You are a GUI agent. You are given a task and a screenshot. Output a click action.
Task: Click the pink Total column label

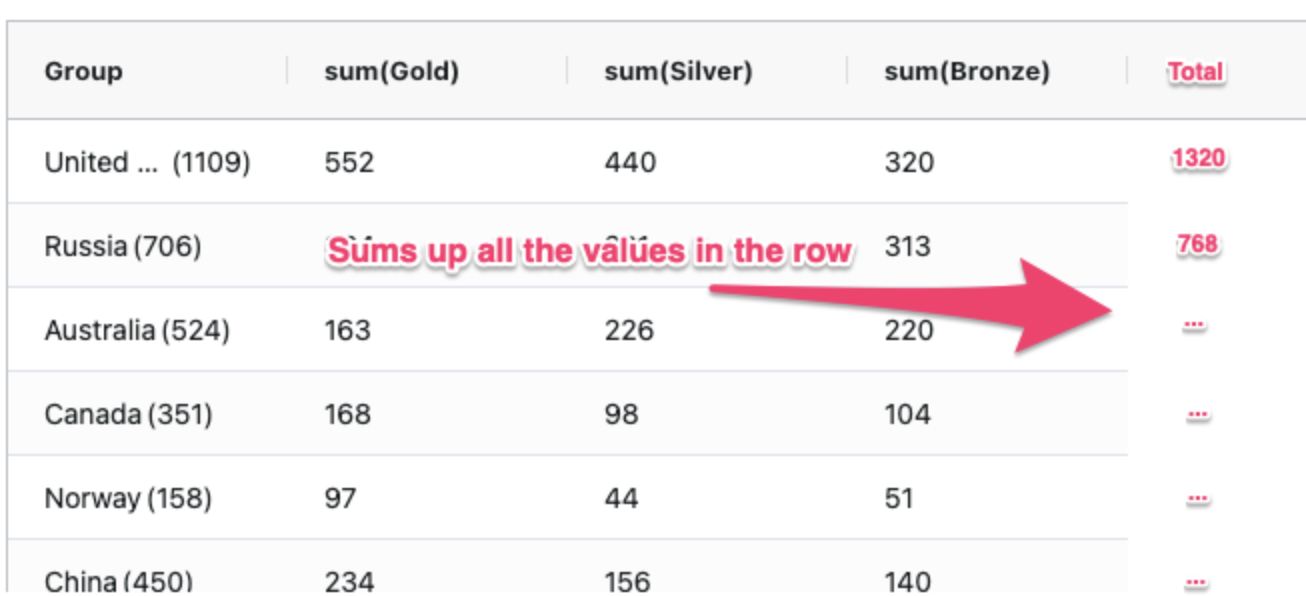[x=1196, y=72]
